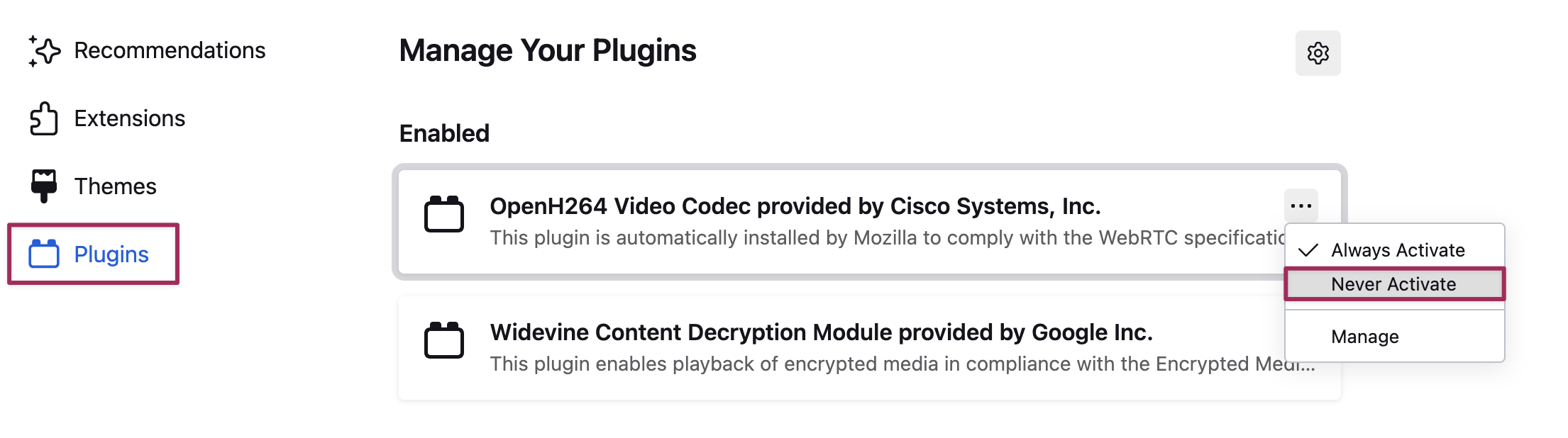Select Always Activate option
Screen dimensions: 1568x438
pos(1397,250)
